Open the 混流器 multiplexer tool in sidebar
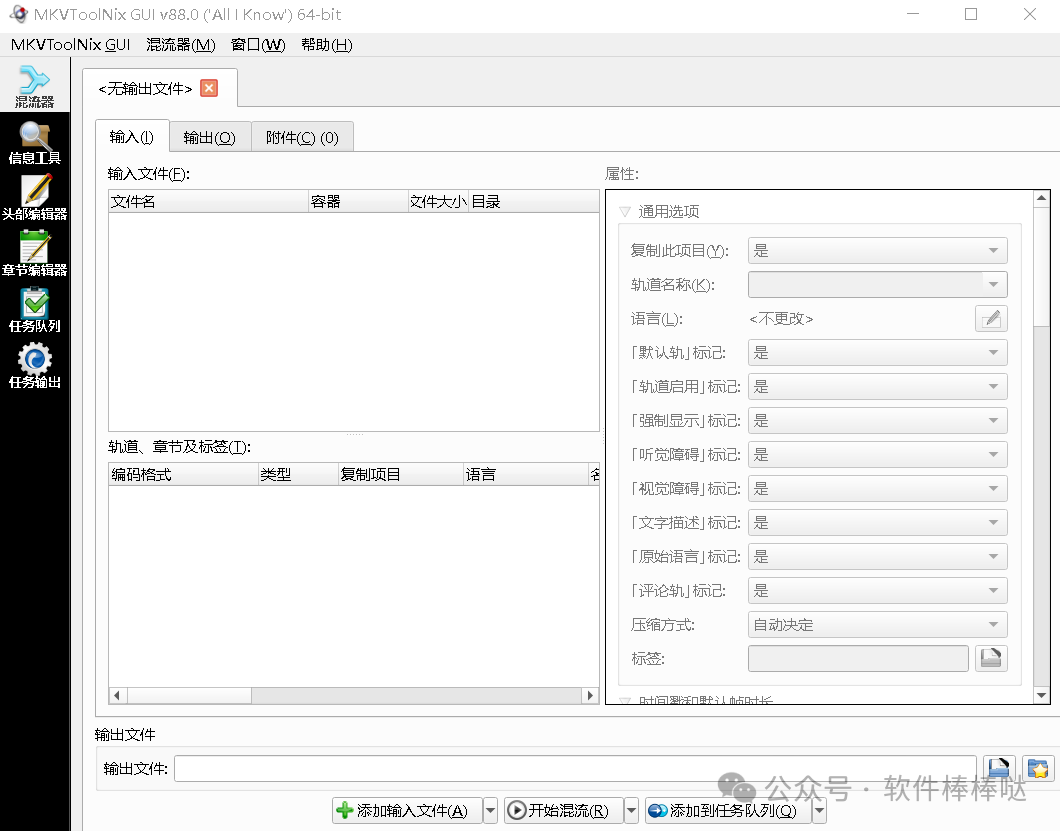The width and height of the screenshot is (1060, 831). click(34, 86)
